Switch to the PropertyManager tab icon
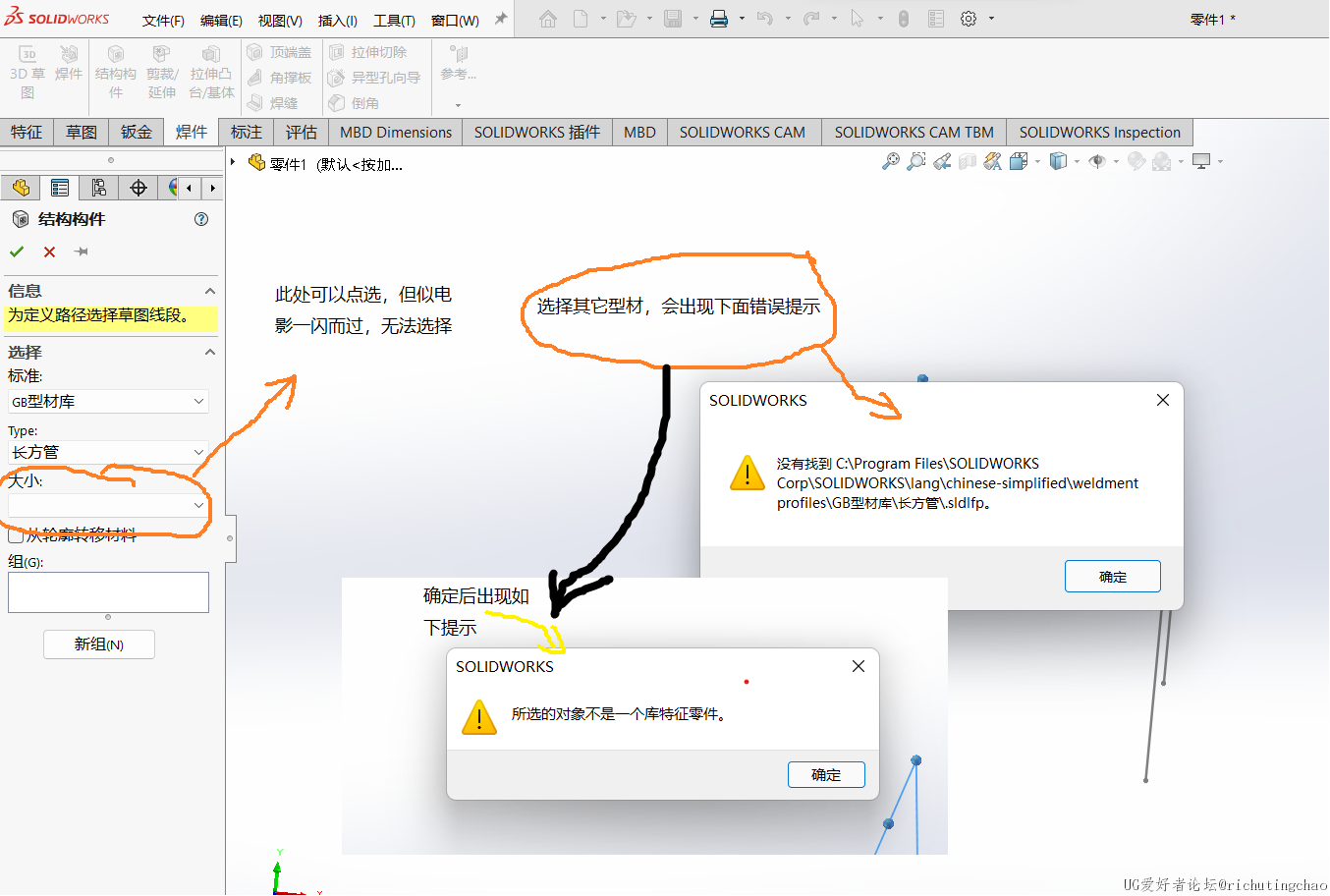The image size is (1330, 896). click(60, 188)
